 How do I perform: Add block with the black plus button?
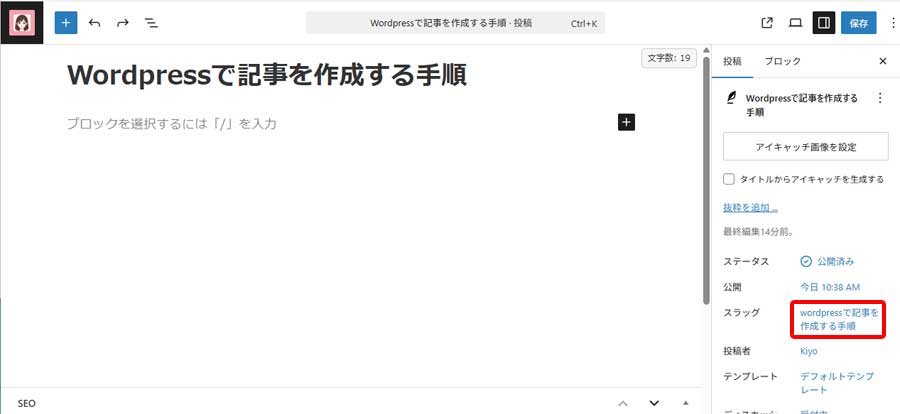pyautogui.click(x=626, y=122)
